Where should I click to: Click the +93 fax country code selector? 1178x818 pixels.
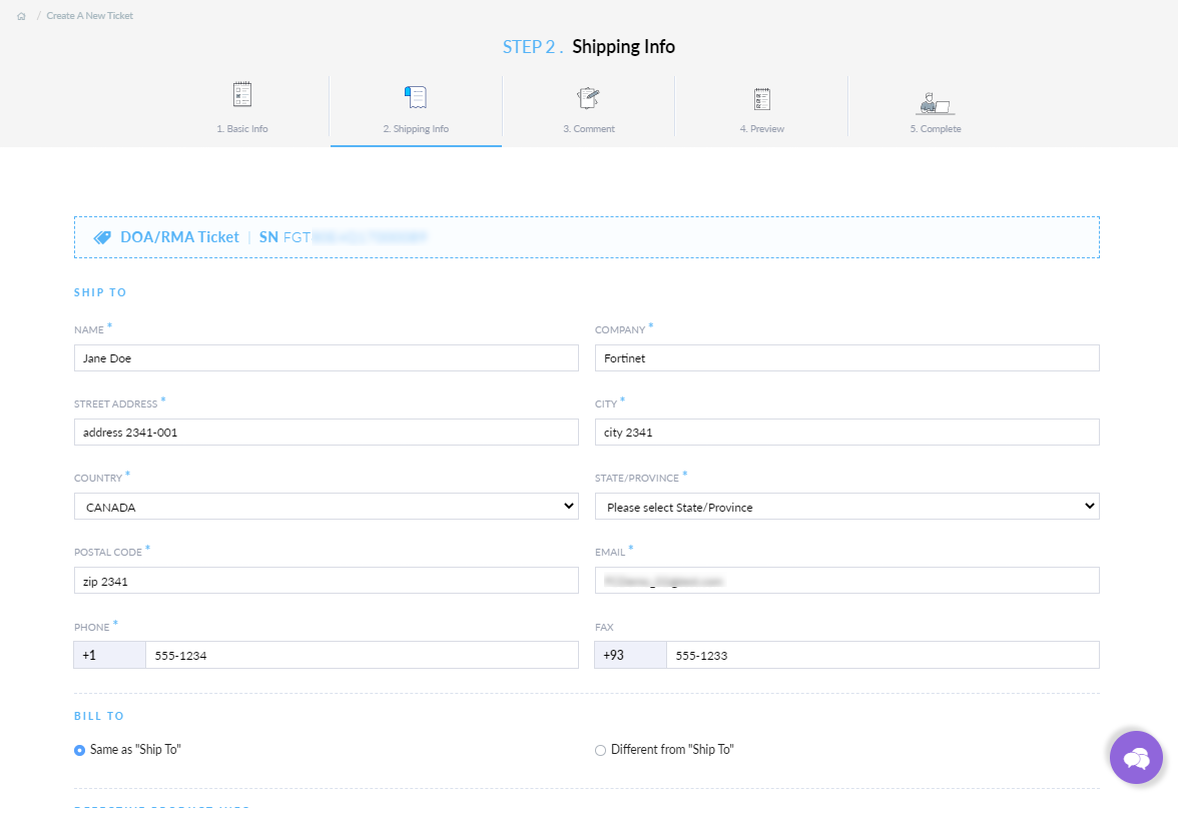coord(631,655)
